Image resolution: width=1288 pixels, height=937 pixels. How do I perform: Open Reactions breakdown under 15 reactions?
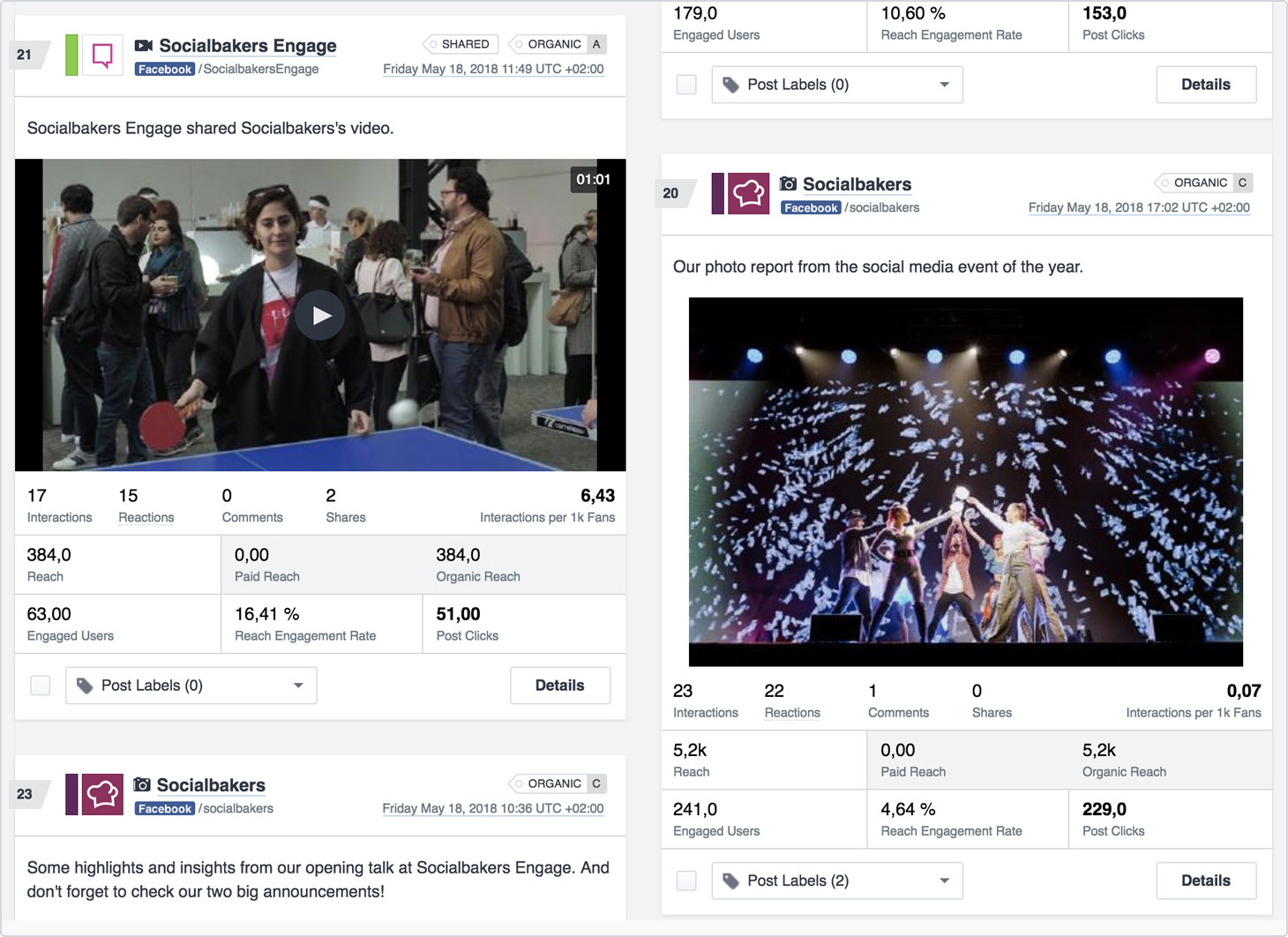[x=146, y=518]
